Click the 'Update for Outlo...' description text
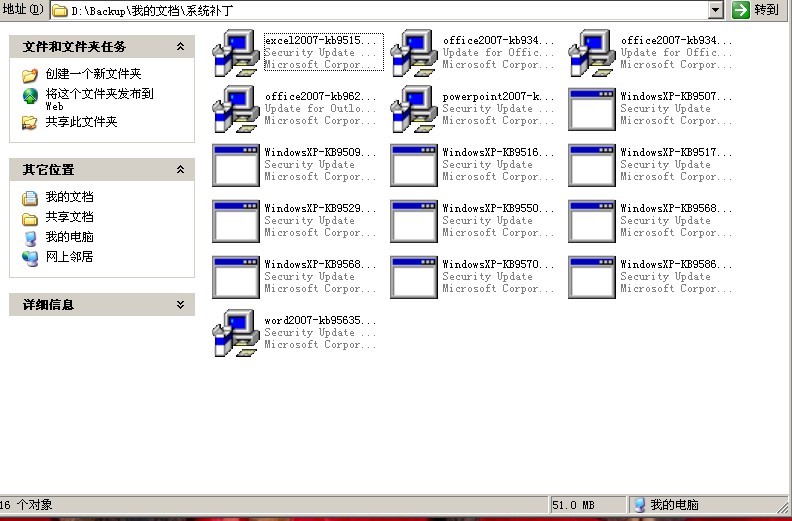792x521 pixels. click(x=320, y=109)
